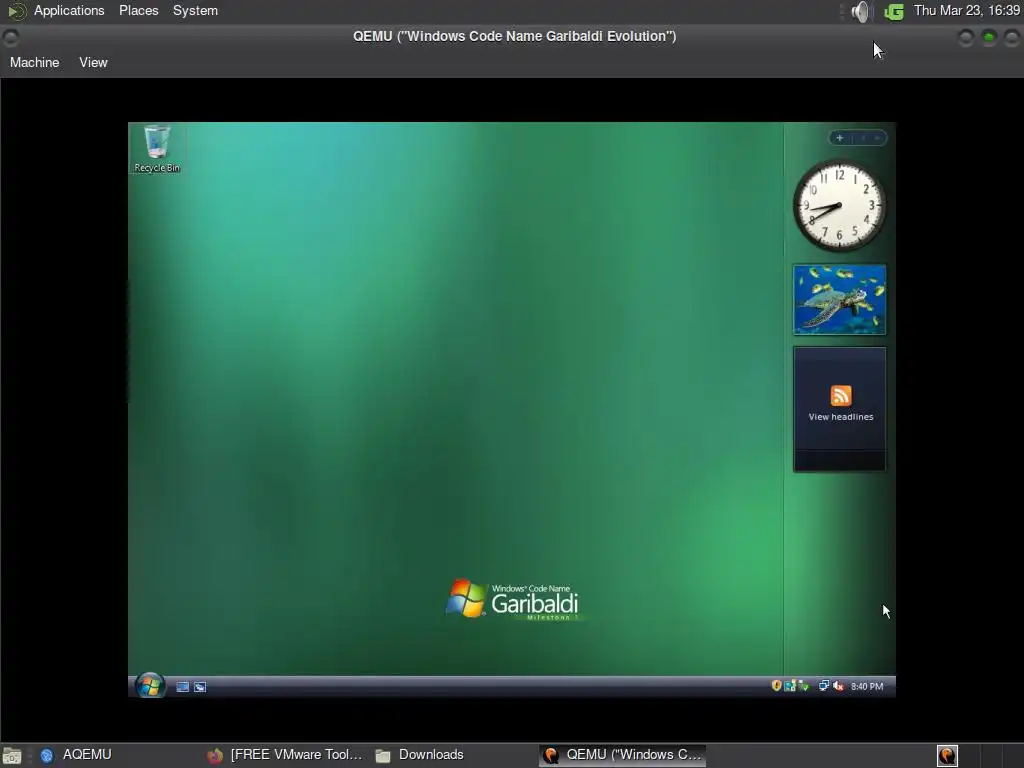
Task: Click Show Desktop quick launch icon
Action: pos(183,686)
